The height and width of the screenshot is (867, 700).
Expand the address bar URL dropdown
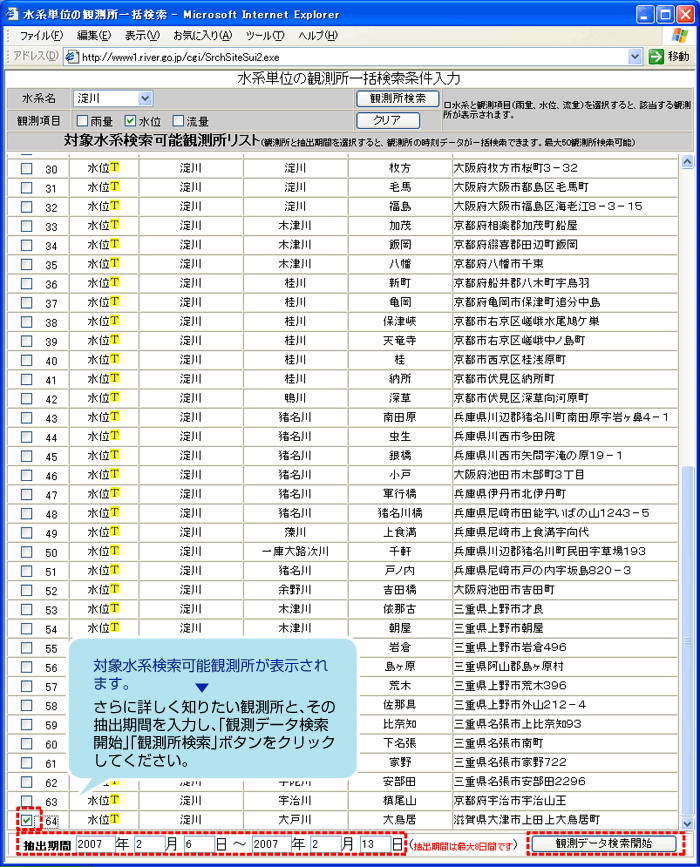(x=634, y=57)
